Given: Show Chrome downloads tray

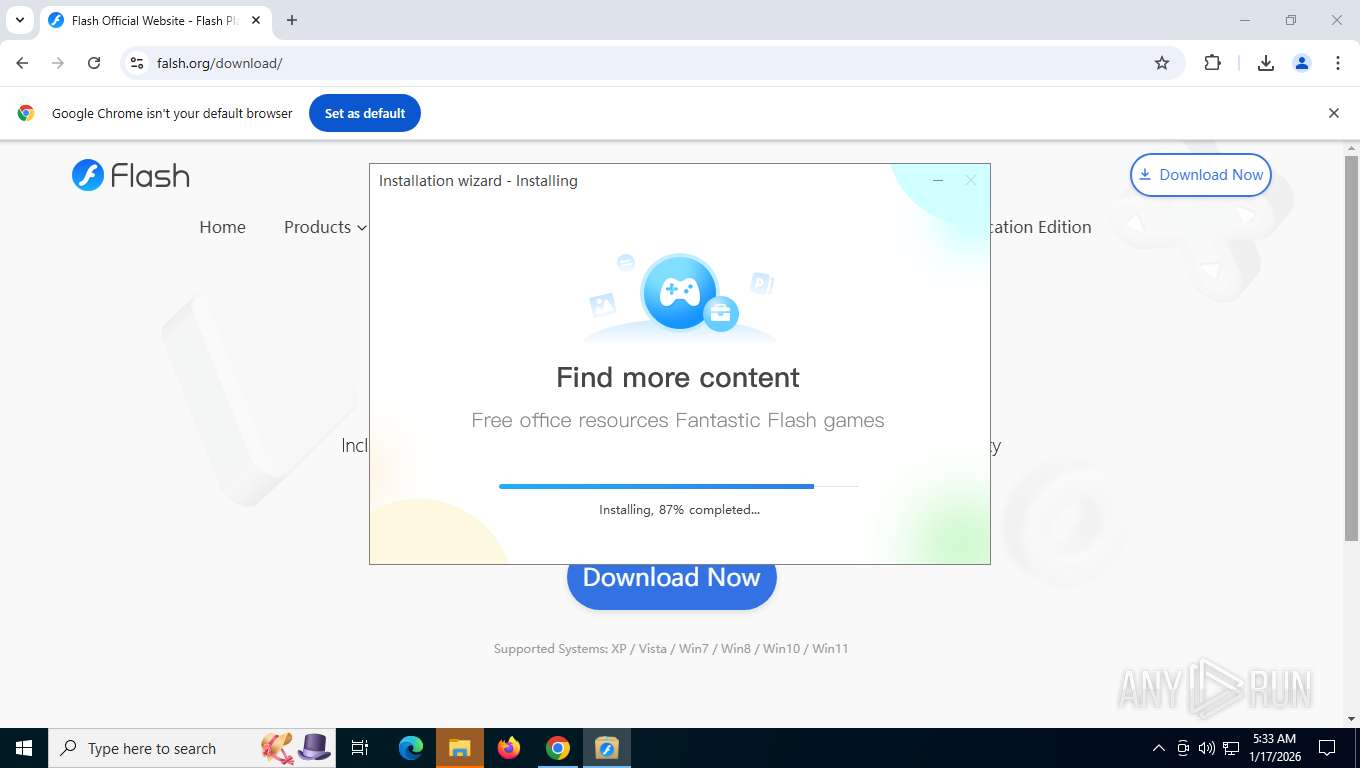Looking at the screenshot, I should pyautogui.click(x=1266, y=63).
